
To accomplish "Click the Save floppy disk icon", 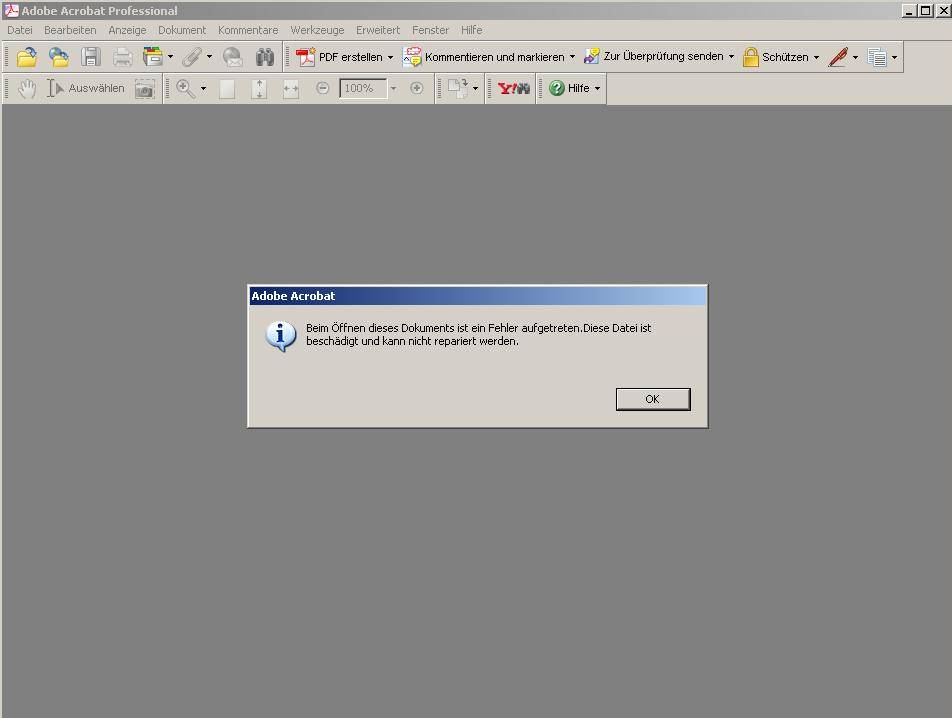I will coord(91,57).
